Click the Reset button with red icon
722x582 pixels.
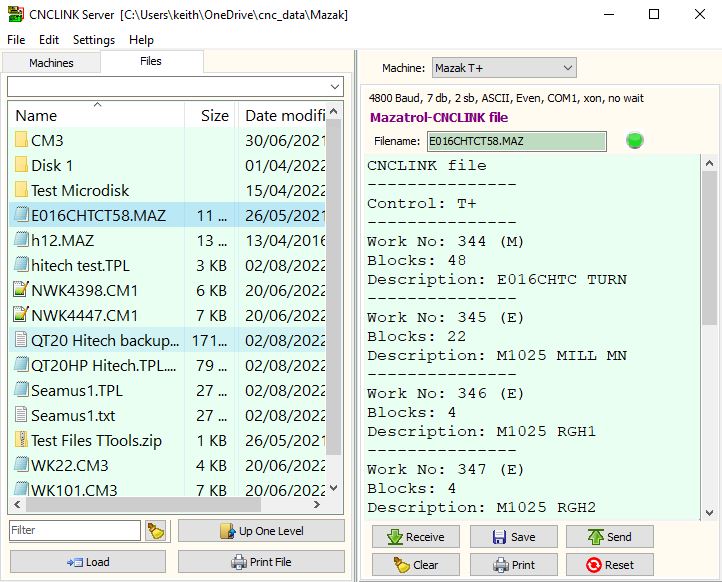coord(609,564)
